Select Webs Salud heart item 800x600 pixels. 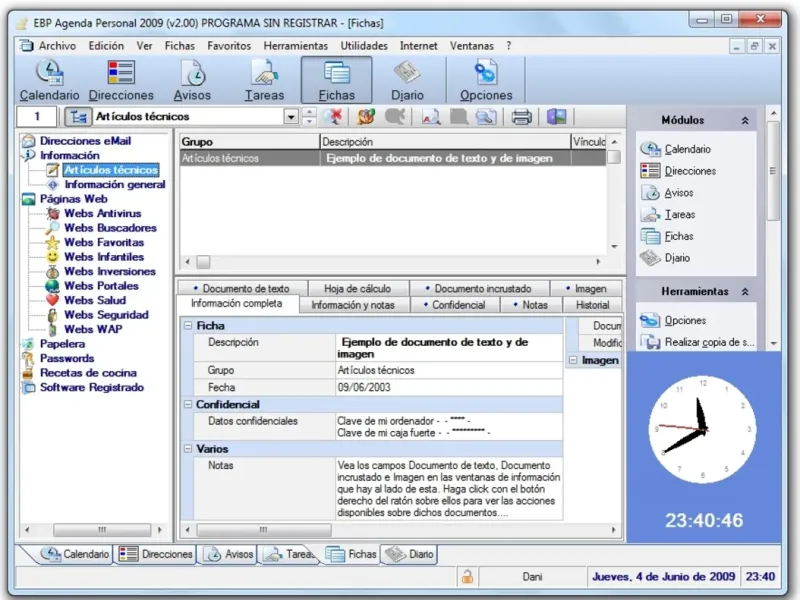pos(95,300)
